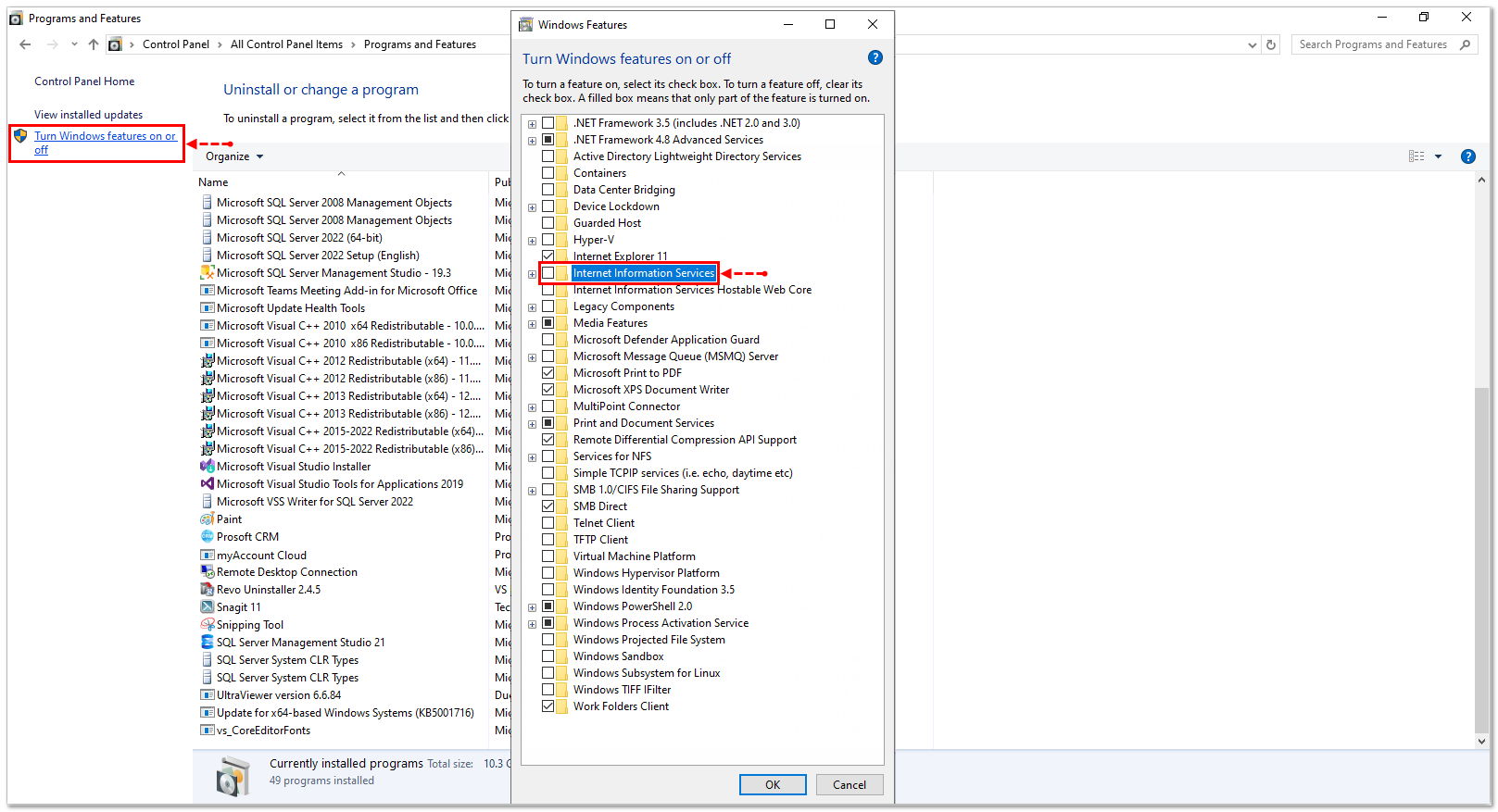Click the refresh icon beside the address bar
The image size is (1498, 812).
(x=1271, y=44)
